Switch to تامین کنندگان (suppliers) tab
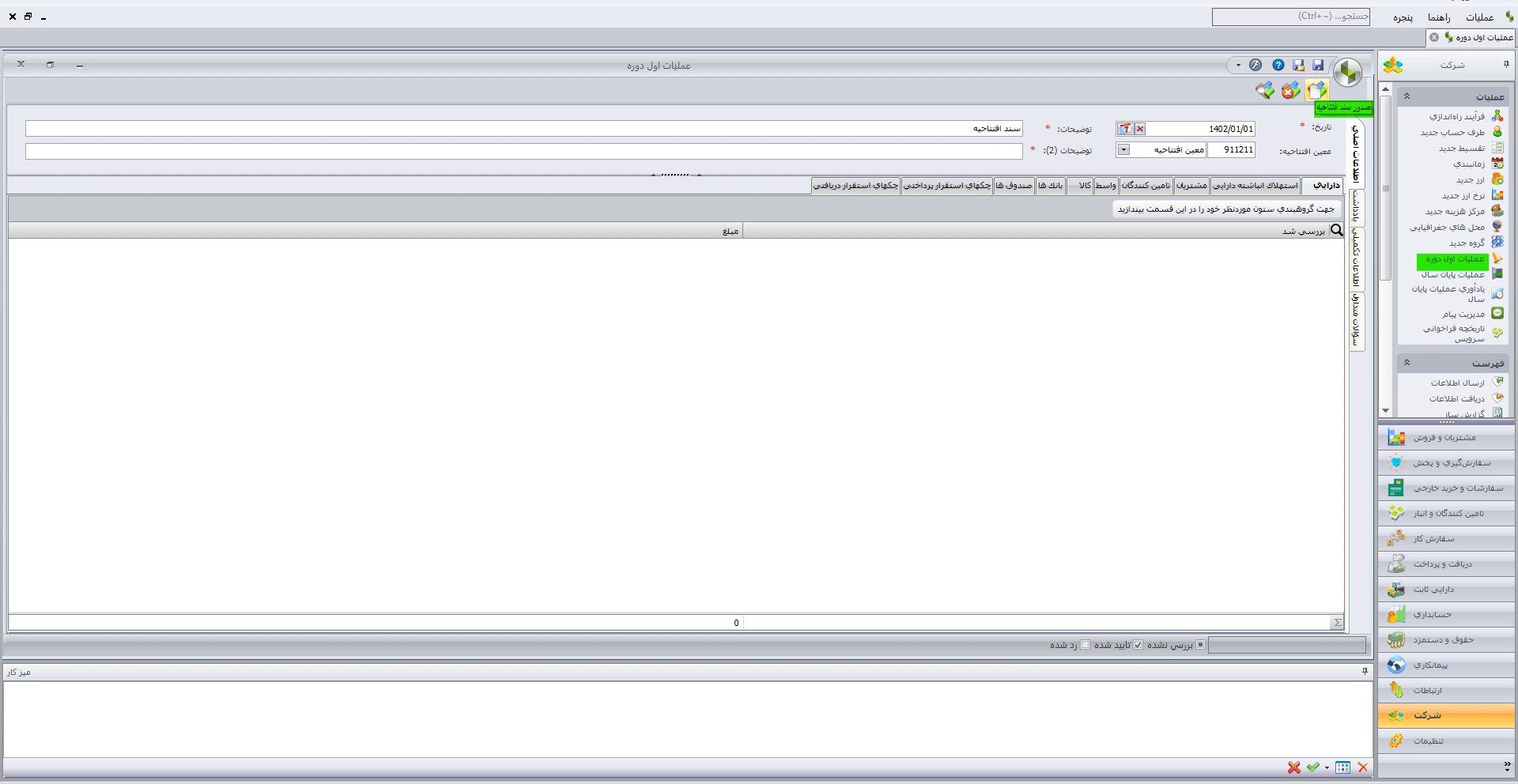Viewport: 1518px width, 784px height. pyautogui.click(x=1146, y=186)
